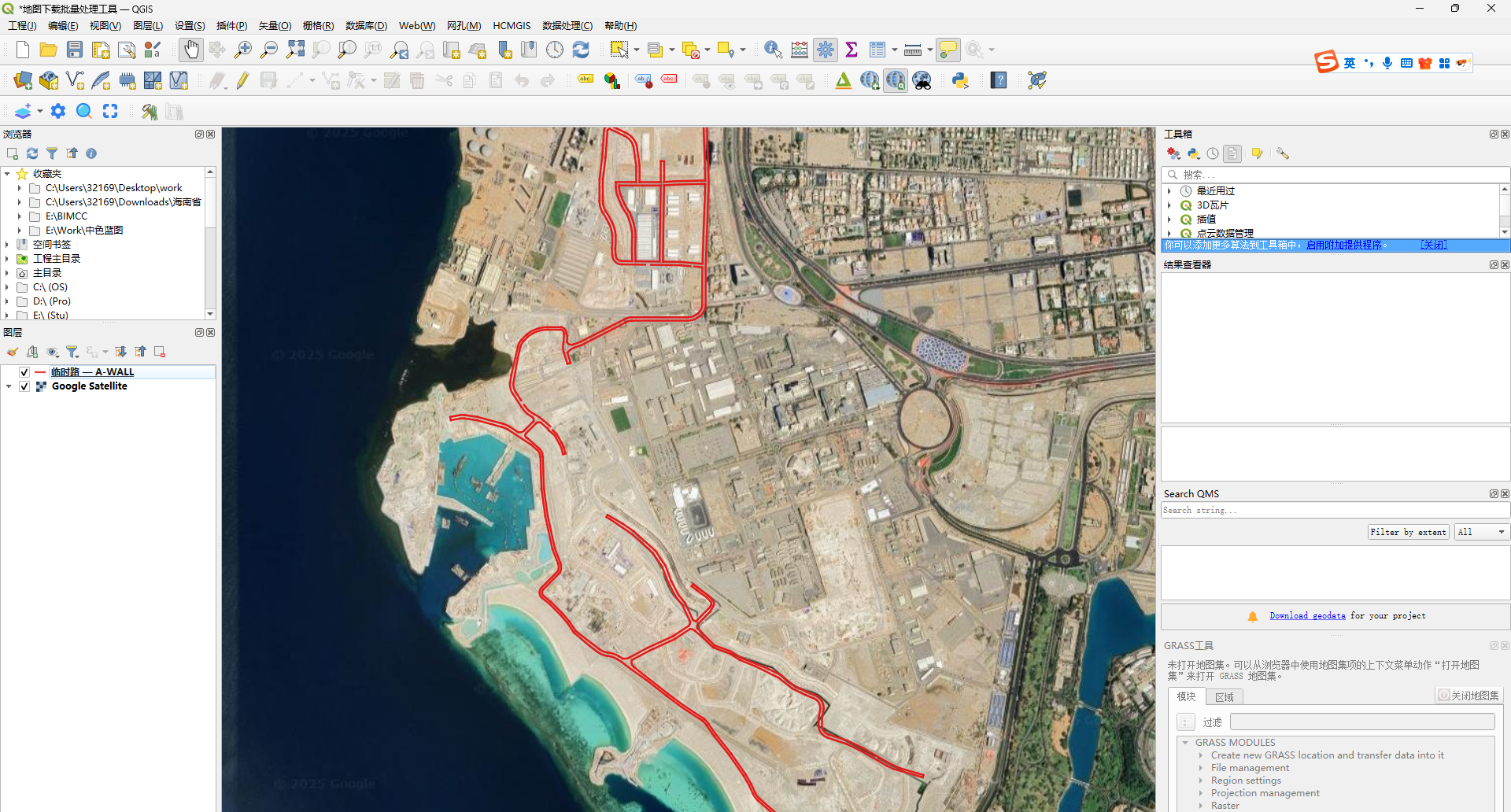Viewport: 1511px width, 812px height.
Task: Open the Attribute Table icon
Action: point(877,50)
